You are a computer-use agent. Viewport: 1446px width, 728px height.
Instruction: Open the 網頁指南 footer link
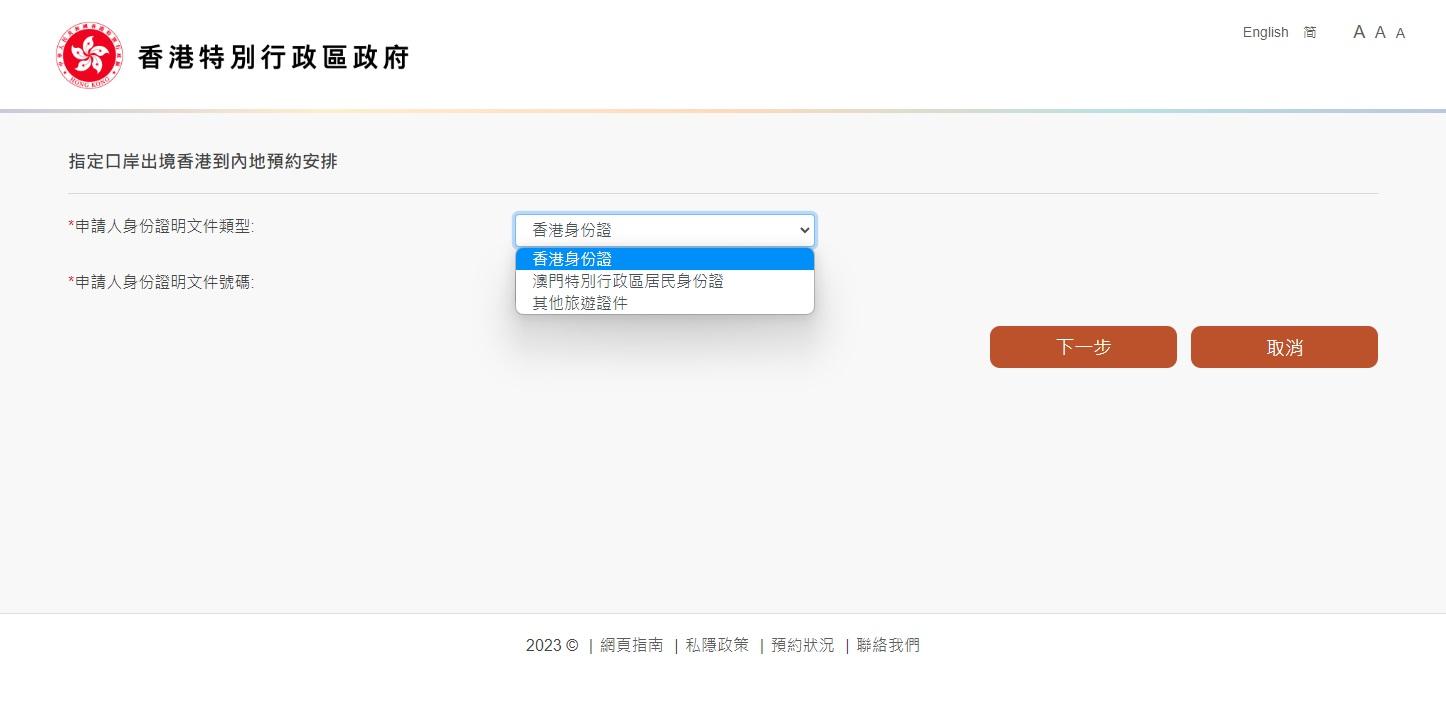tap(631, 645)
